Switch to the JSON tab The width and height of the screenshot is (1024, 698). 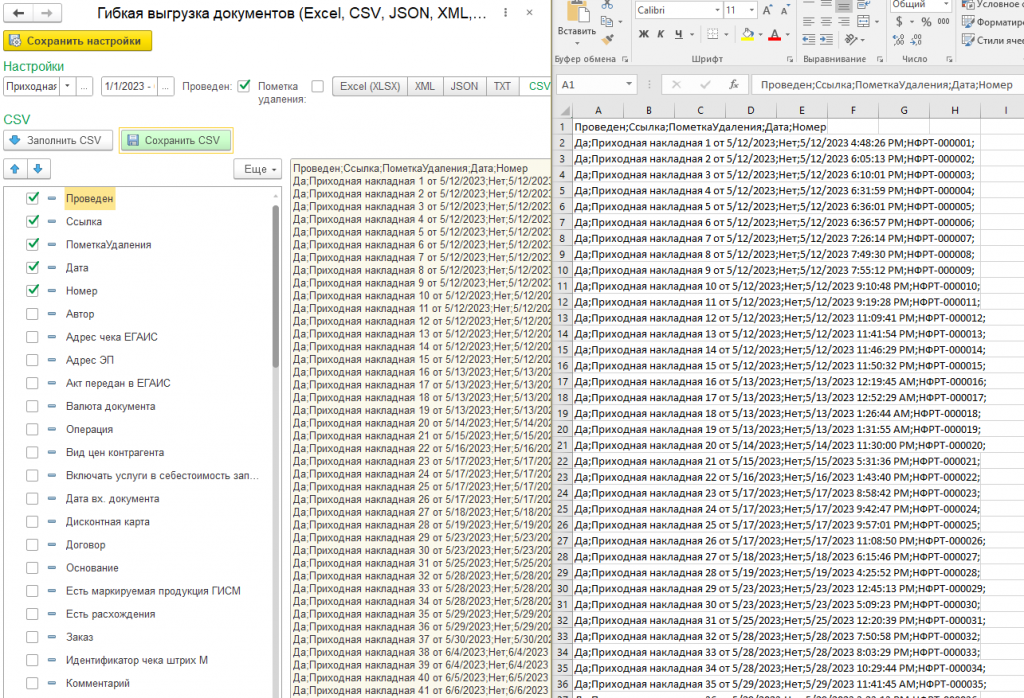[464, 86]
